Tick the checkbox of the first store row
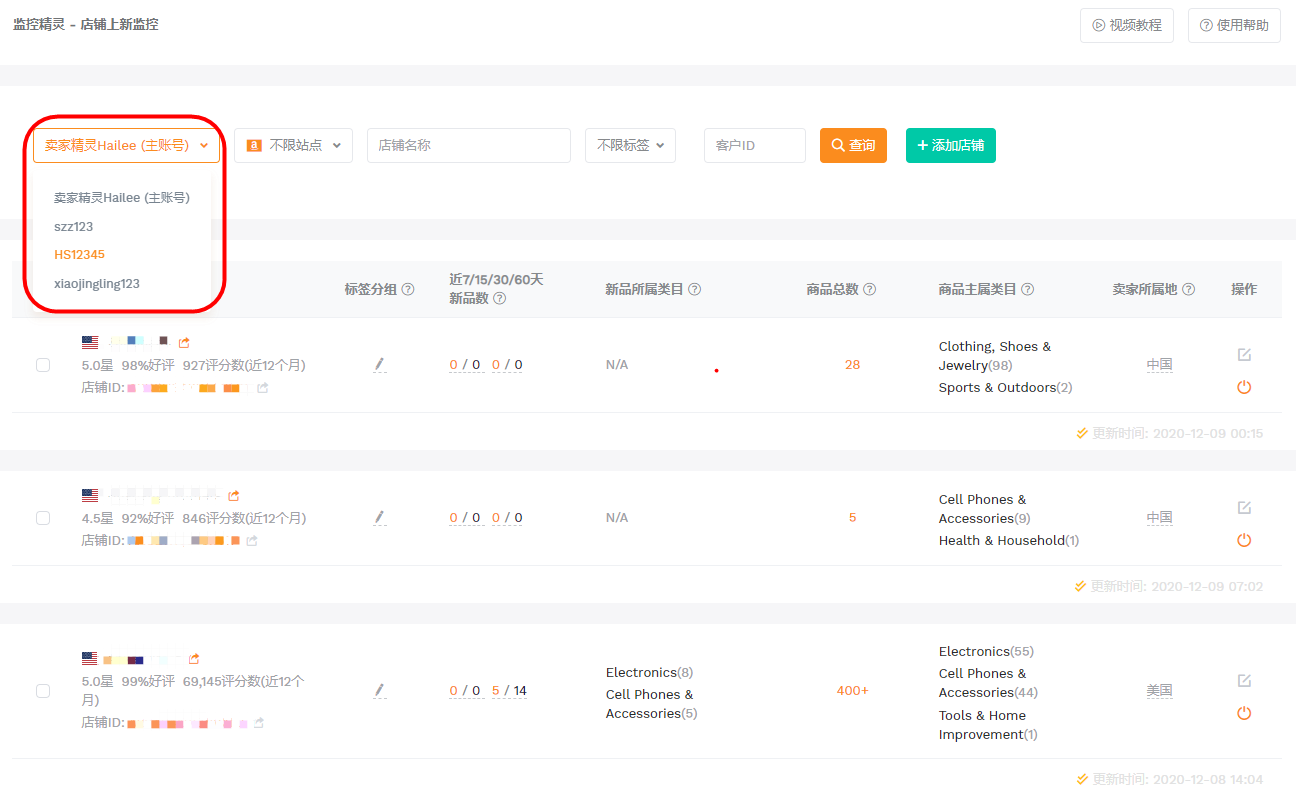This screenshot has height=791, width=1296. [43, 365]
